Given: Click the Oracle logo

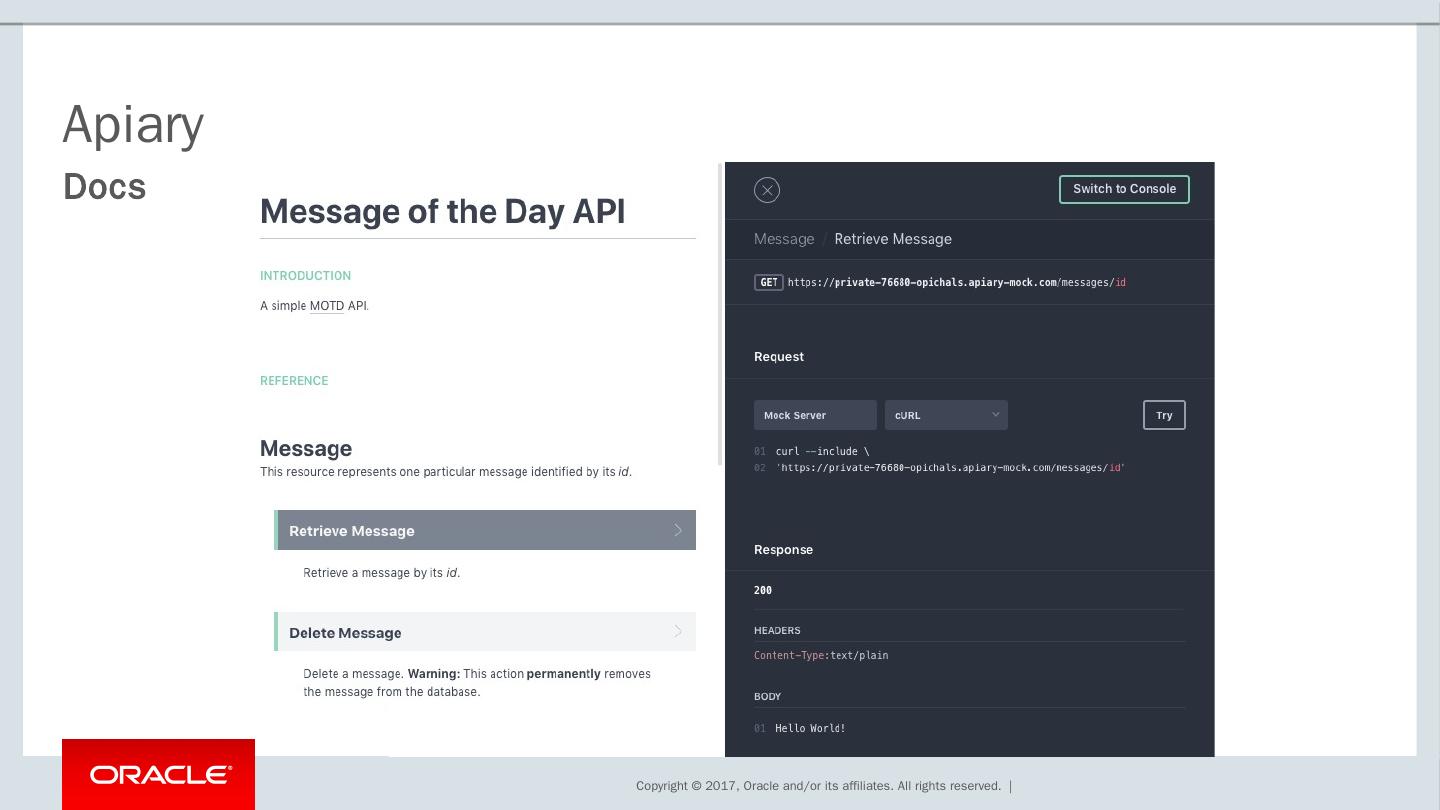Looking at the screenshot, I should pyautogui.click(x=159, y=775).
